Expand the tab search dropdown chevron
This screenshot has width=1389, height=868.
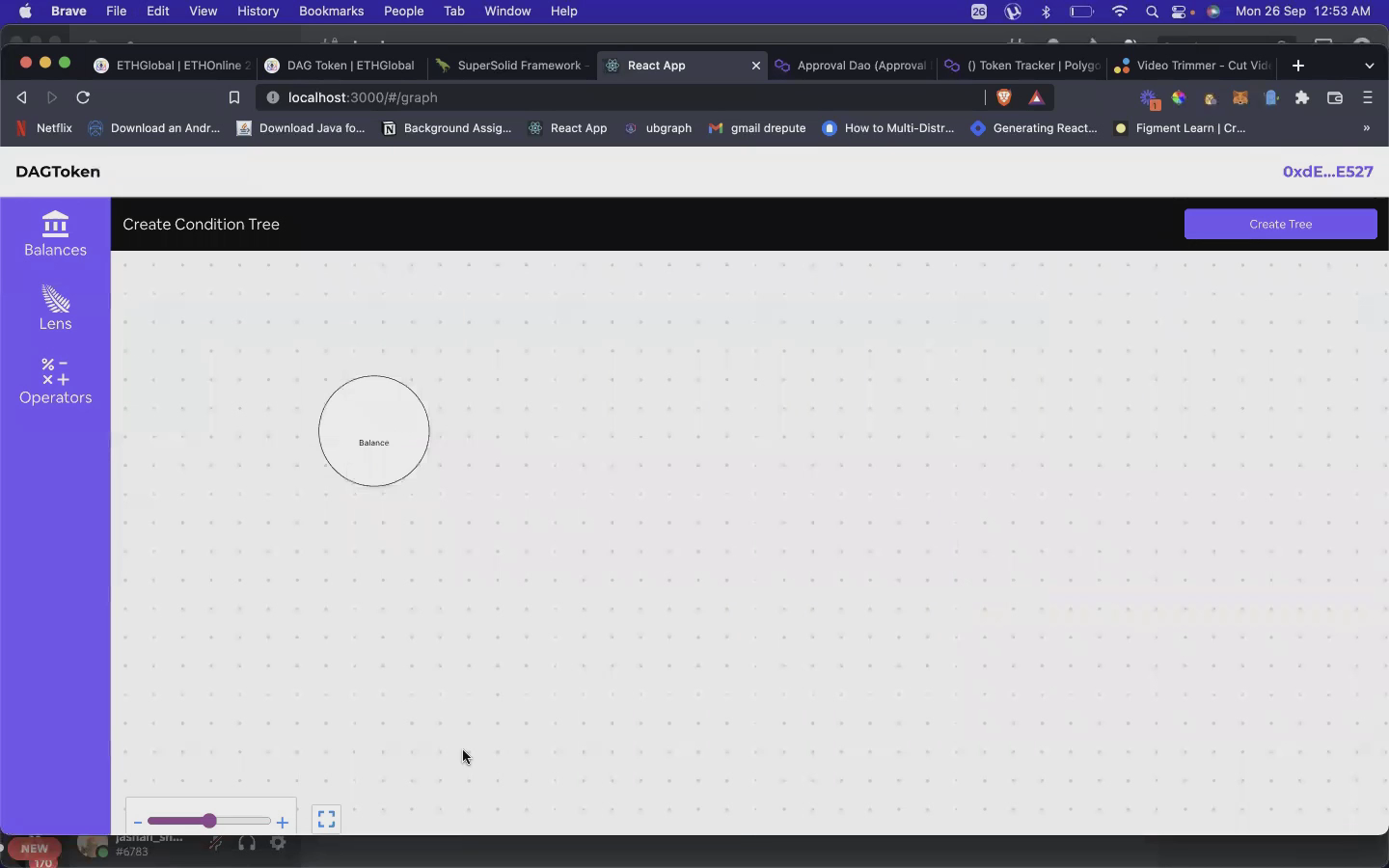coord(1370,66)
